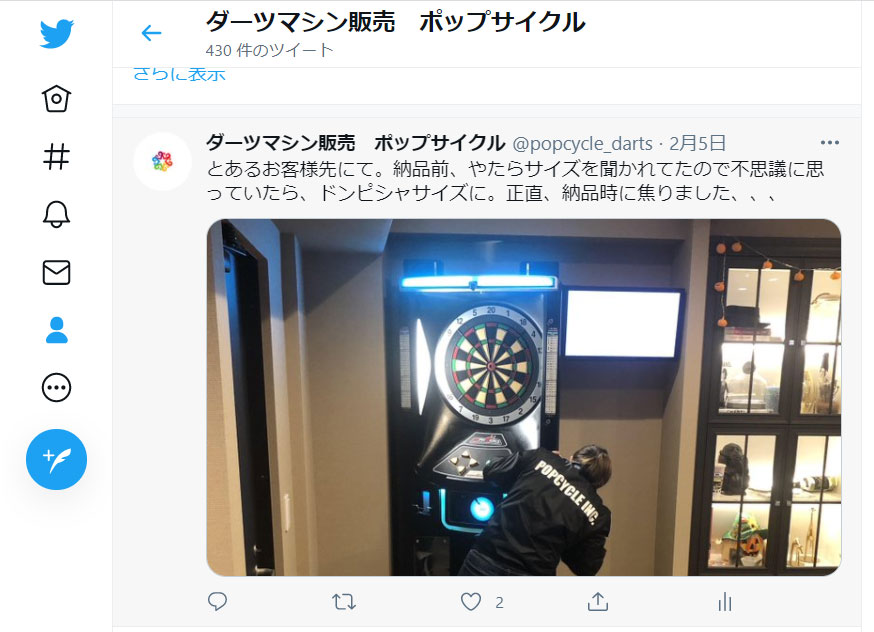
Task: Open the More circle menu in sidebar
Action: [x=56, y=388]
